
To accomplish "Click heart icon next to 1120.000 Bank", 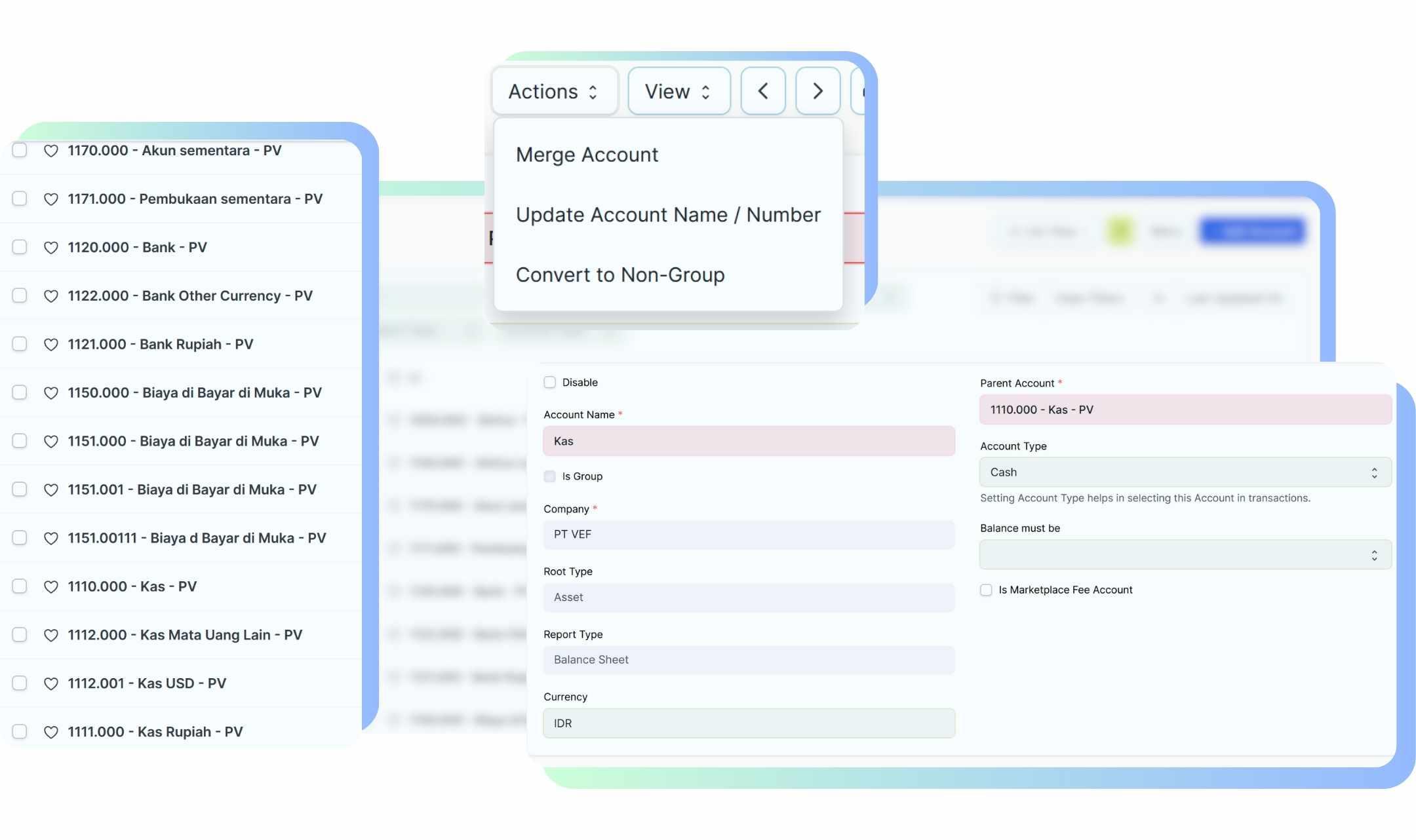I will pos(50,248).
